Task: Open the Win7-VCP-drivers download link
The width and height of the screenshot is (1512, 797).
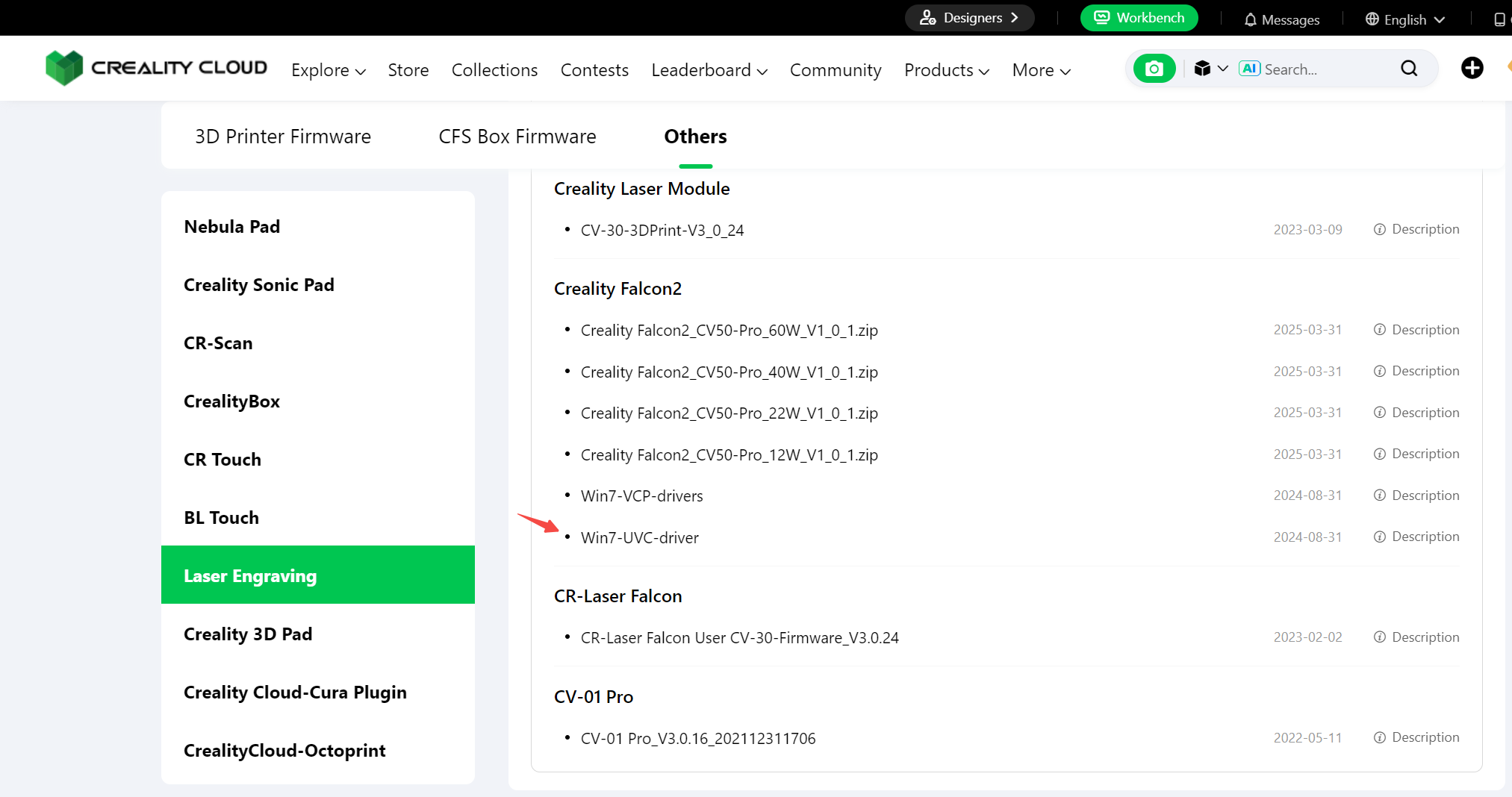Action: [x=641, y=496]
